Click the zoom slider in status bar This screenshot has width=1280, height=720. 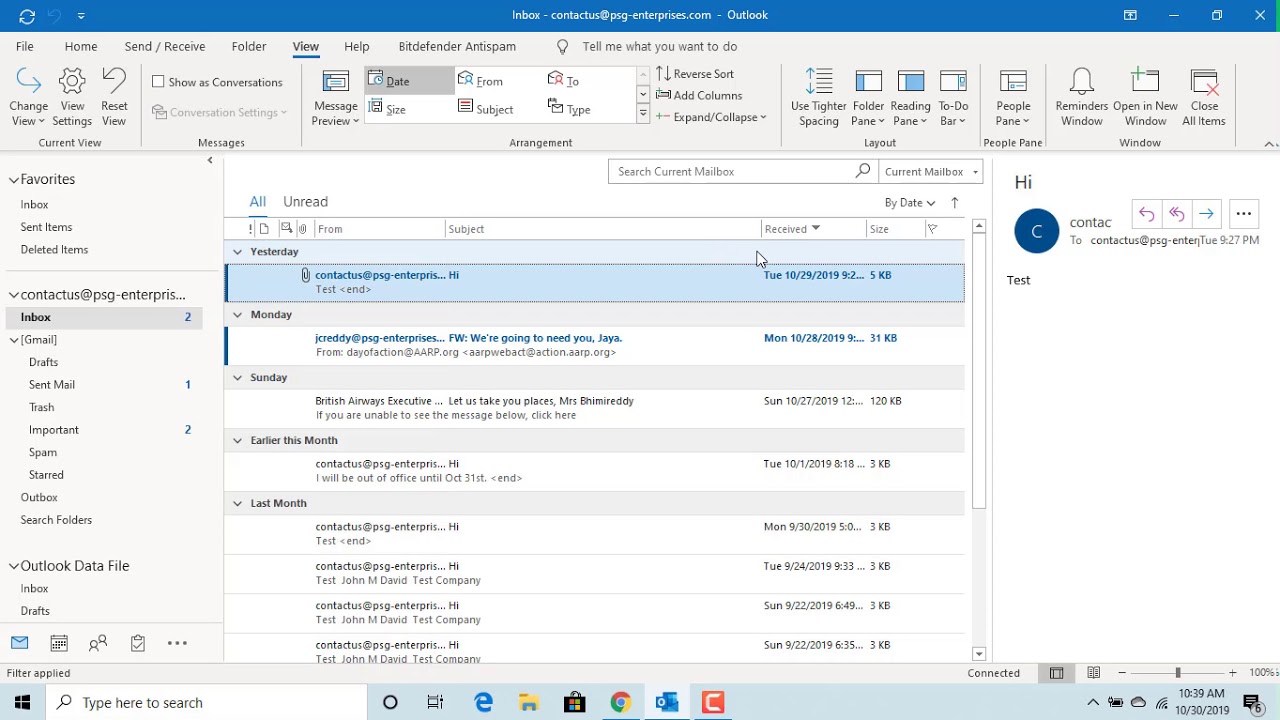pyautogui.click(x=1177, y=673)
